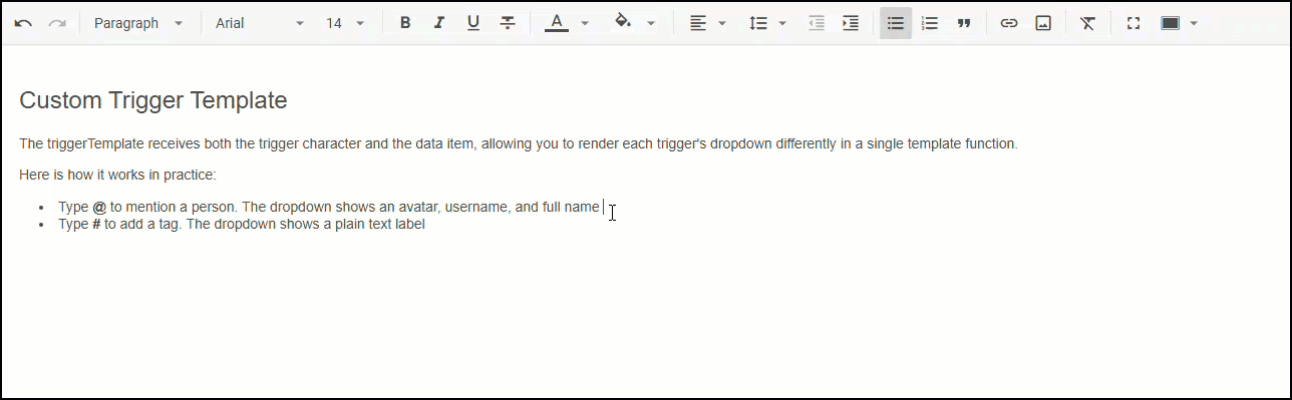The width and height of the screenshot is (1292, 400).
Task: Toggle italic formatting
Action: coord(439,23)
